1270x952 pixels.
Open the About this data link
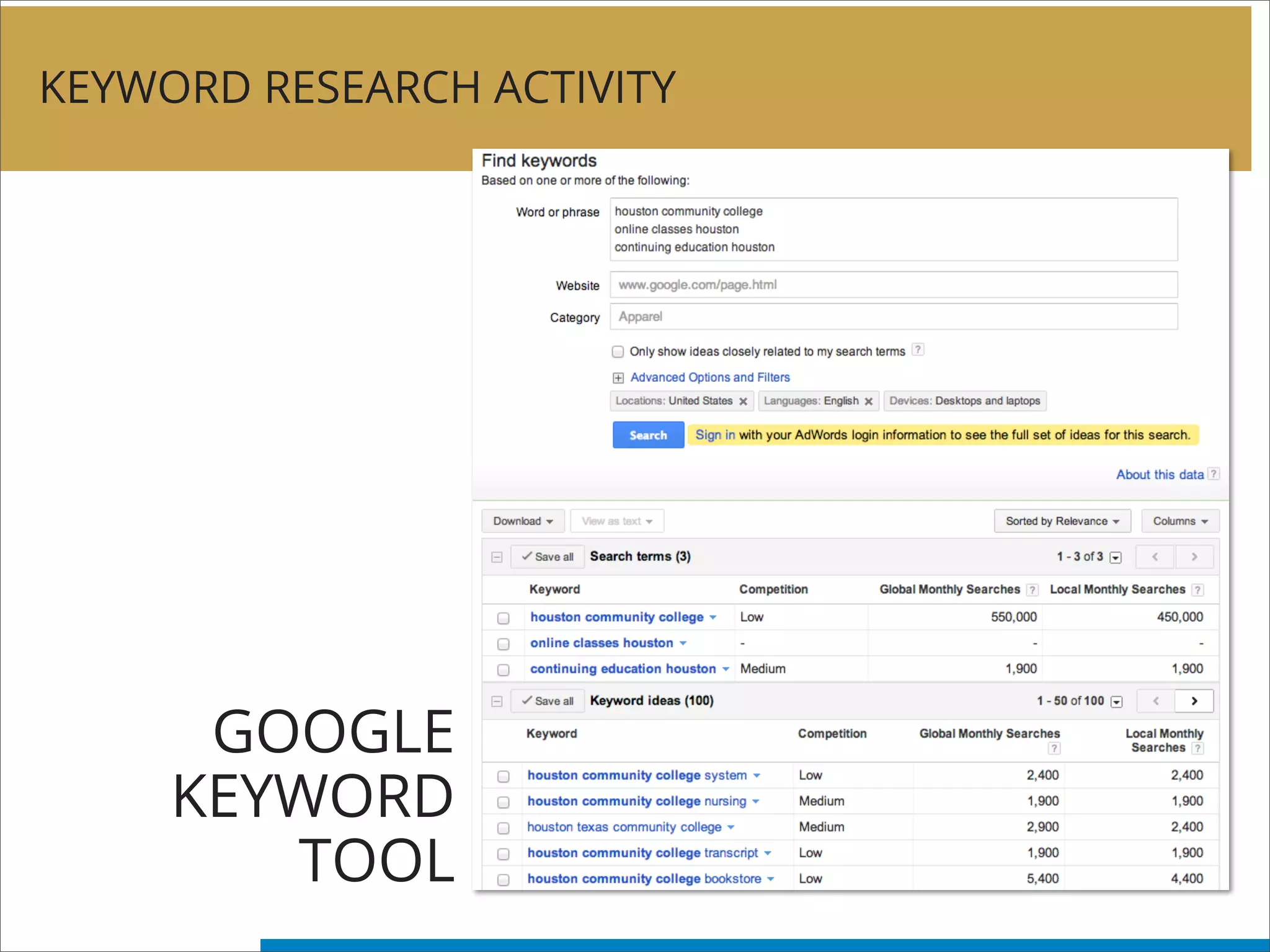point(1160,475)
